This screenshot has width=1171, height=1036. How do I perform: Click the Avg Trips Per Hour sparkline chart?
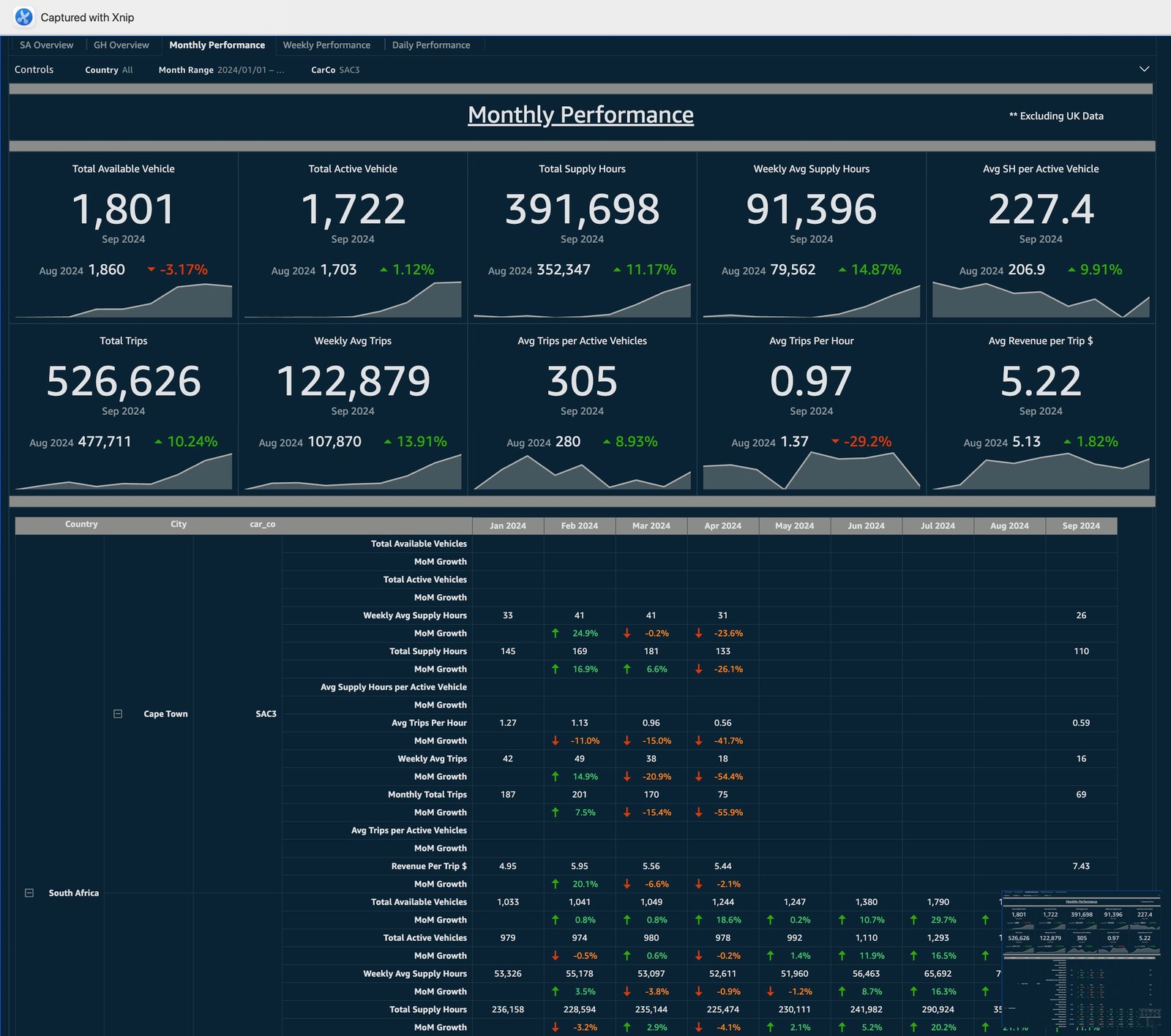point(811,470)
